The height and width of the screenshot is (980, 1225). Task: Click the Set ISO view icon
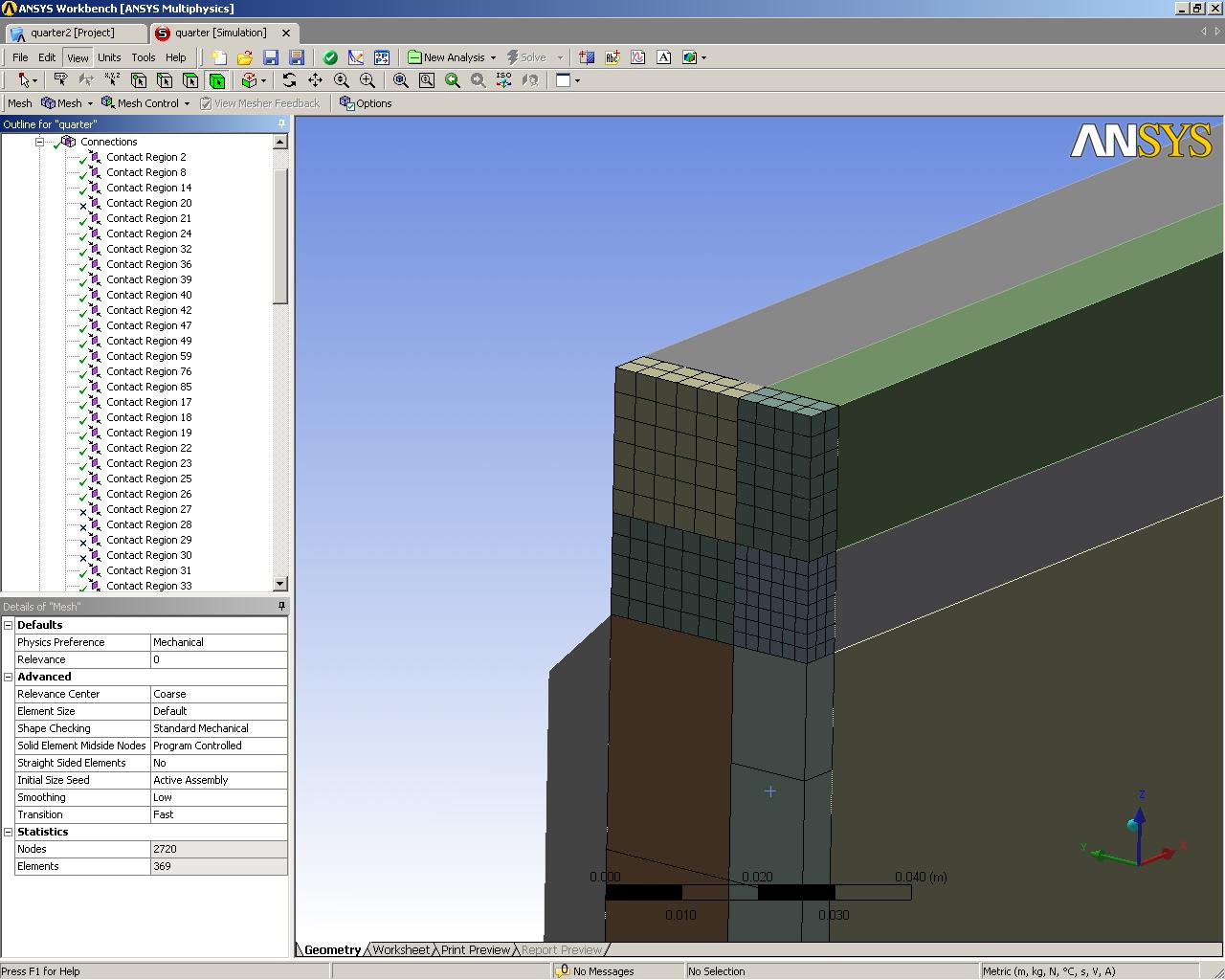click(x=503, y=80)
